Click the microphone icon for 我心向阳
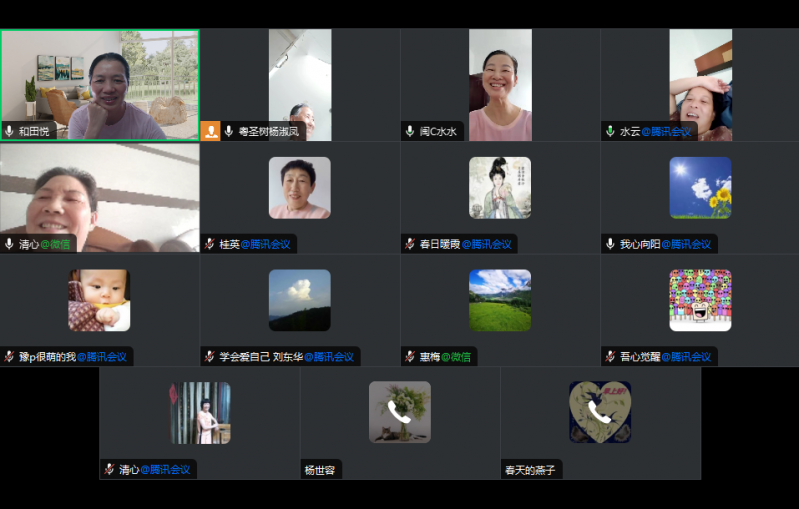The height and width of the screenshot is (509, 799). point(610,244)
